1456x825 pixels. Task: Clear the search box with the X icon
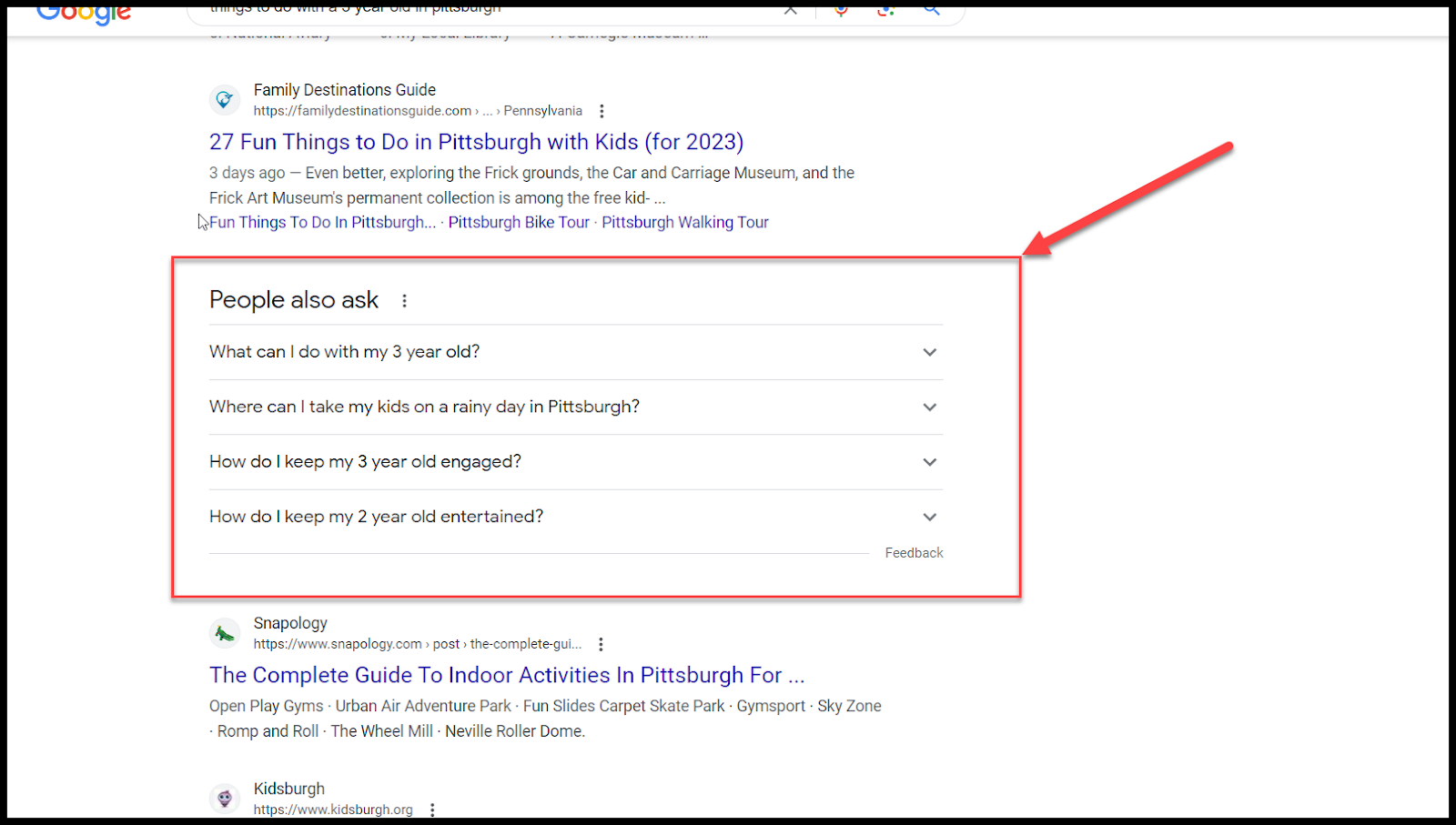click(x=790, y=10)
